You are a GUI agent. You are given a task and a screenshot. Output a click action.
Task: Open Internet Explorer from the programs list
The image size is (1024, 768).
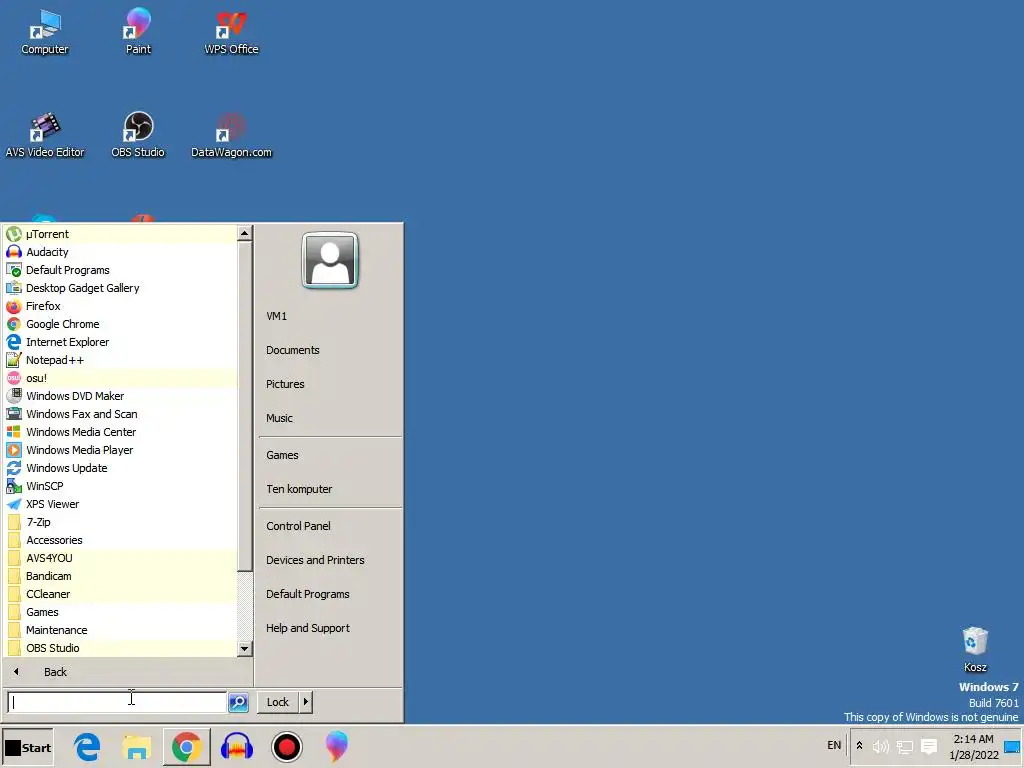tap(121, 342)
